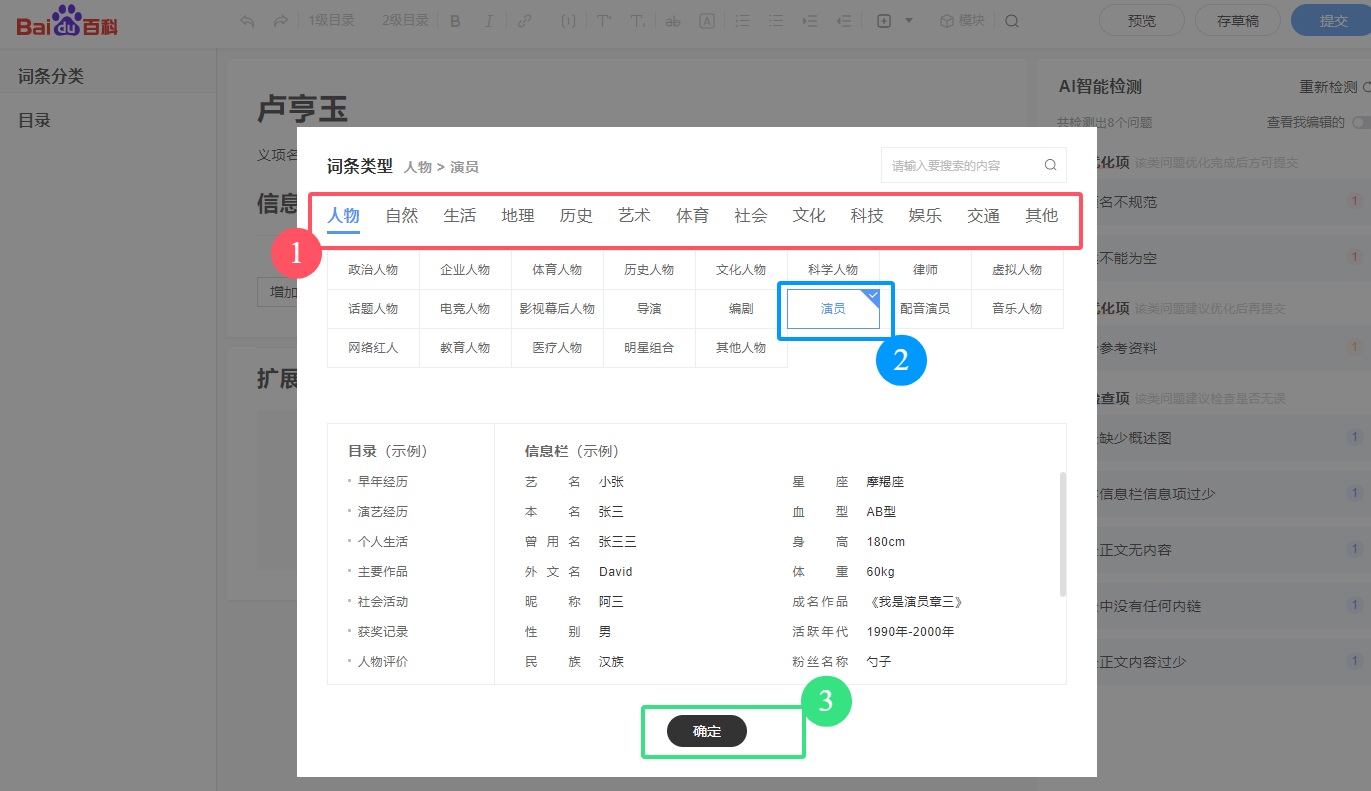Screen dimensions: 1371x791
Task: Choose the 律师 entry type
Action: (x=925, y=270)
